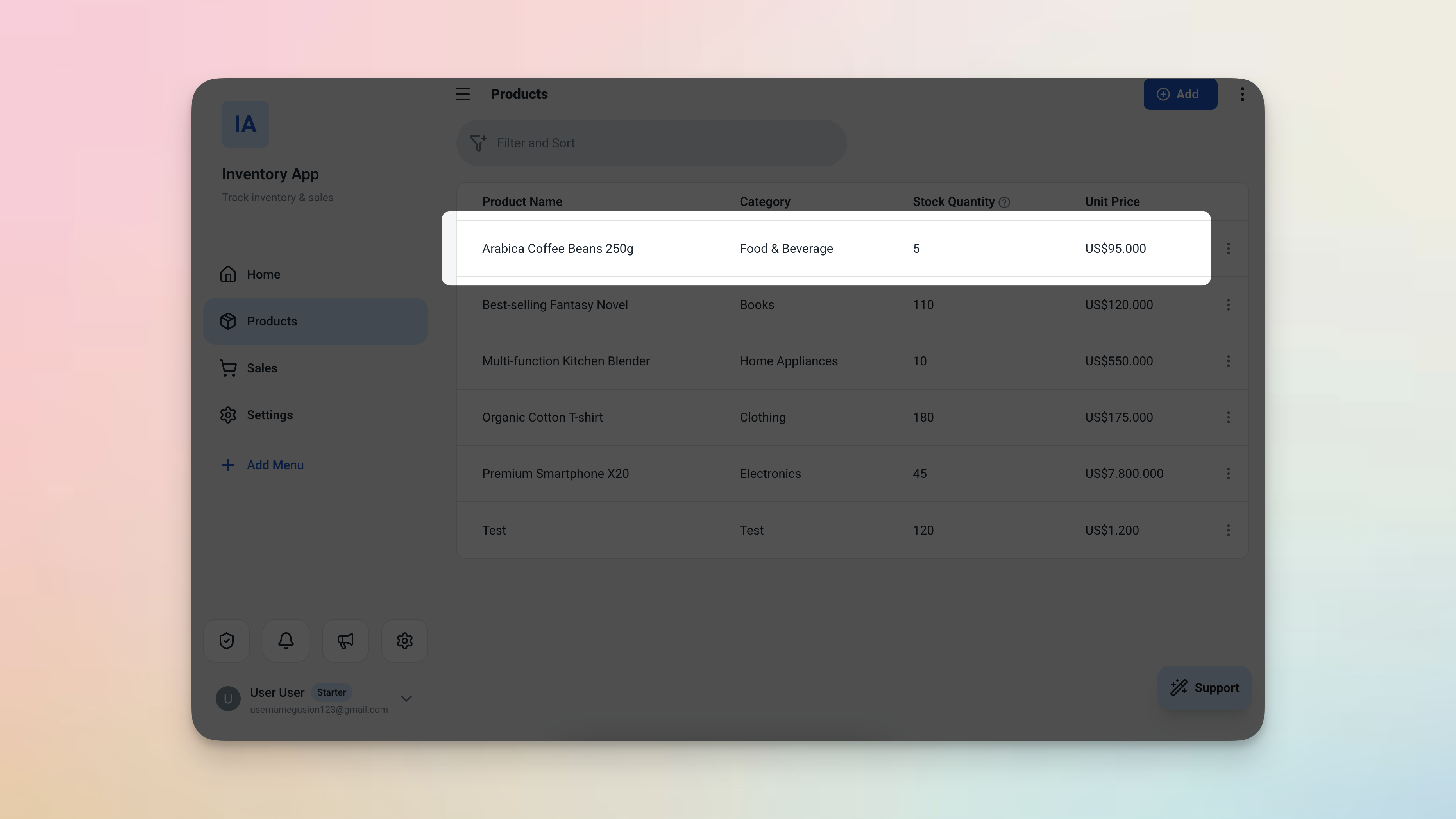
Task: Open the header three-dot options menu
Action: (x=1242, y=94)
